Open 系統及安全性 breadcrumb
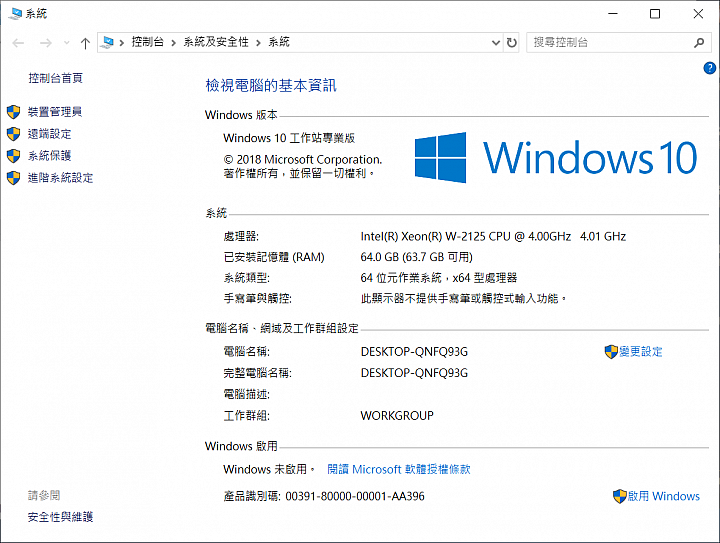The width and height of the screenshot is (720, 543). coord(216,42)
